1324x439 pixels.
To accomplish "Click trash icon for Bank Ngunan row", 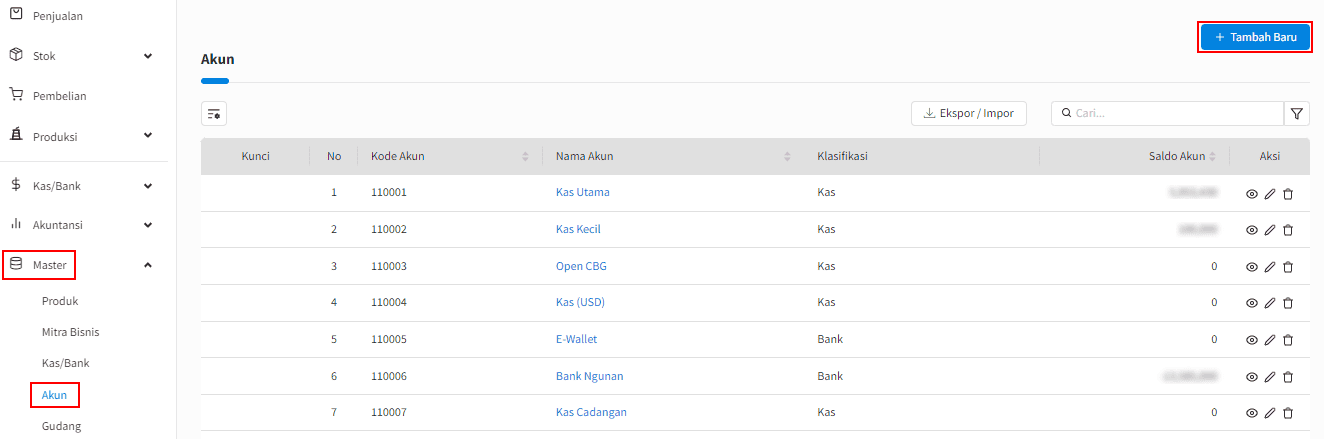I will coord(1288,377).
